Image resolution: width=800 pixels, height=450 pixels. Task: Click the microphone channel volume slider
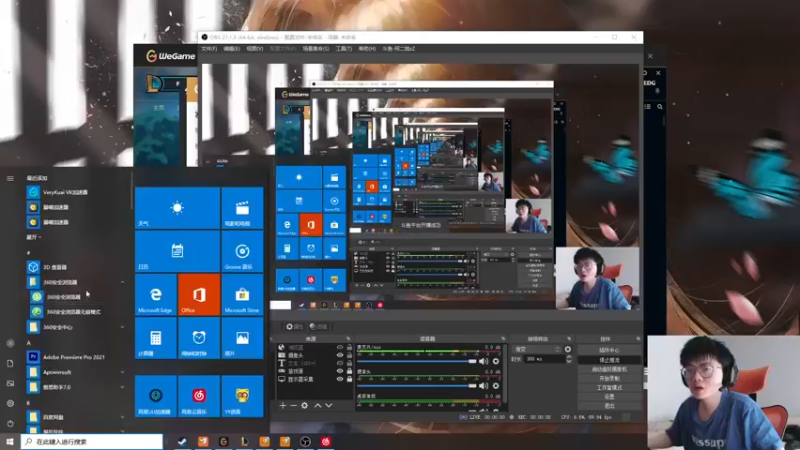click(416, 361)
